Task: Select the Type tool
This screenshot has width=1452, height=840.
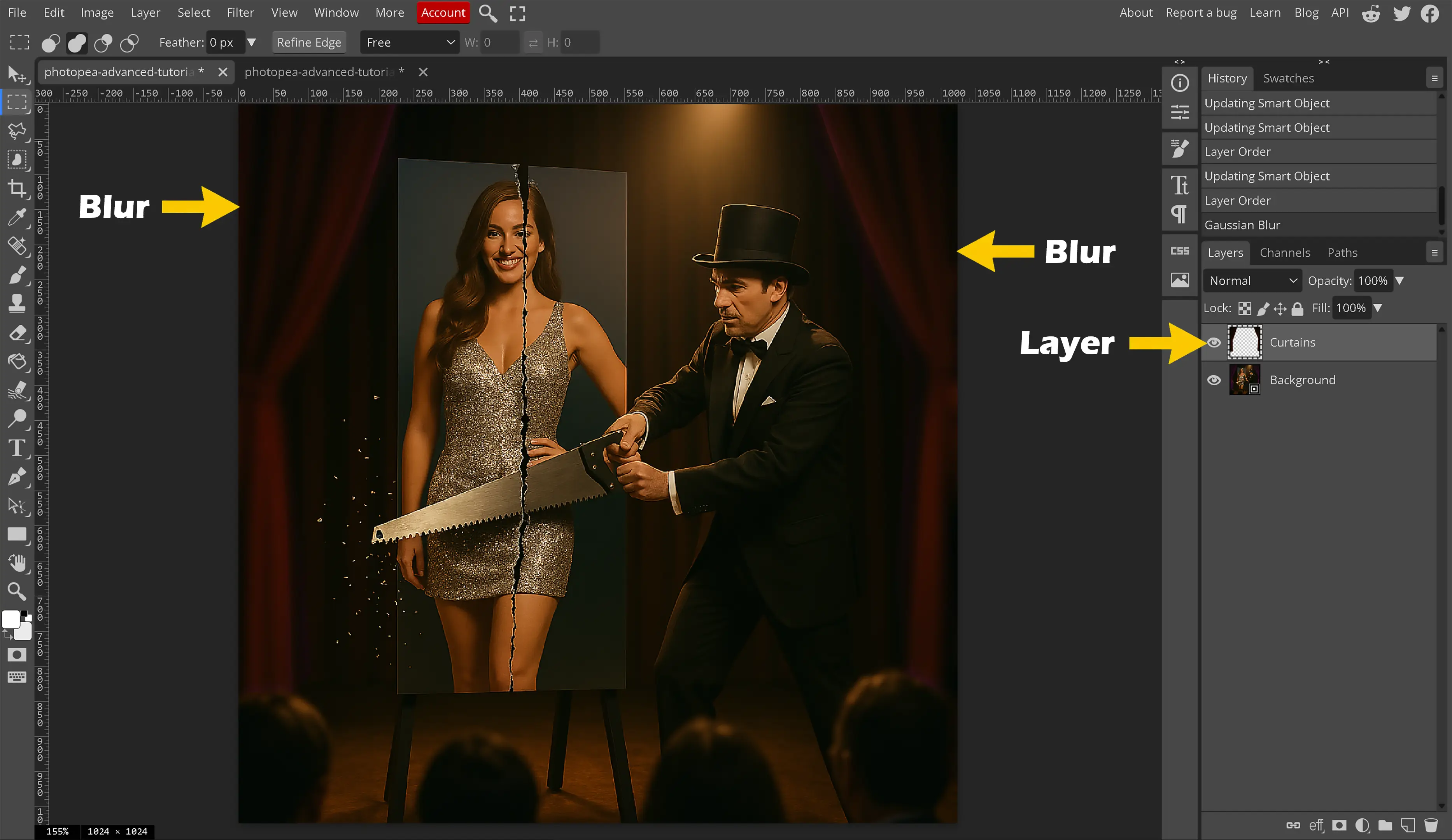Action: (x=17, y=448)
